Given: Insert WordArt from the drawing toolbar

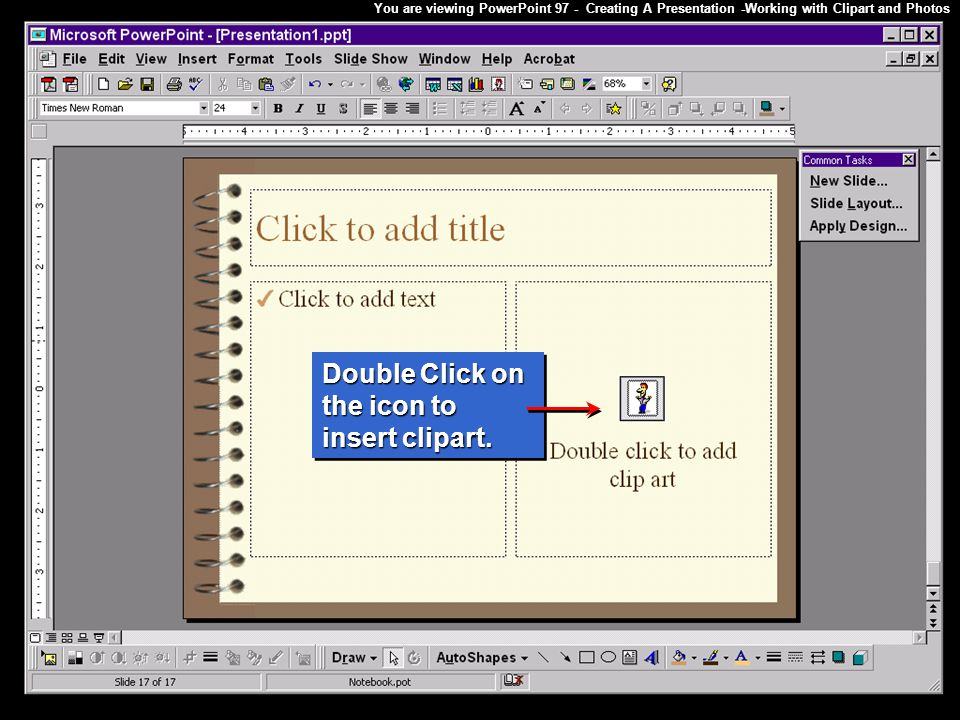Looking at the screenshot, I should [x=651, y=658].
